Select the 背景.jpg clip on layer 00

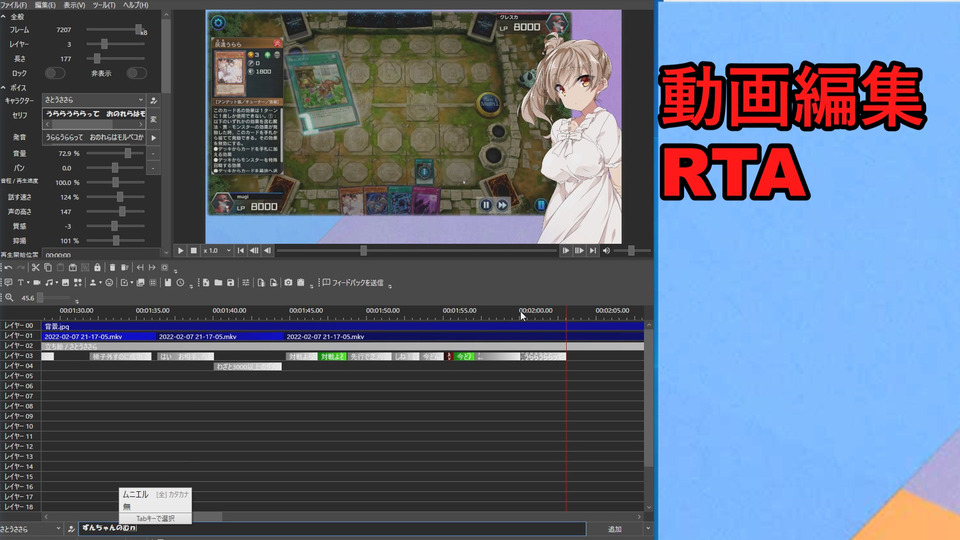click(343, 326)
